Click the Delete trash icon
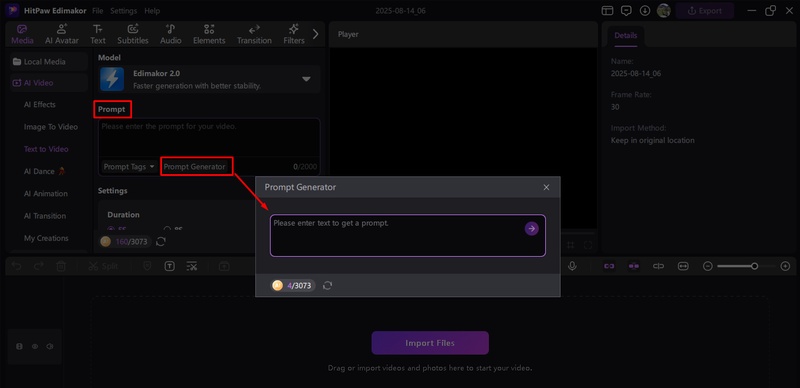 (61, 266)
